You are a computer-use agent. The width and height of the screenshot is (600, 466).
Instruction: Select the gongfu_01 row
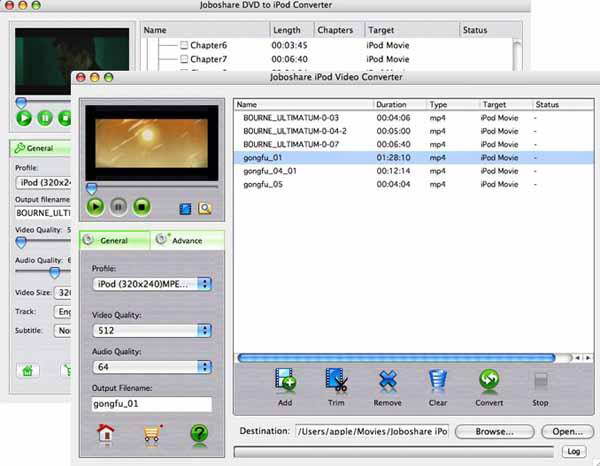(414, 158)
